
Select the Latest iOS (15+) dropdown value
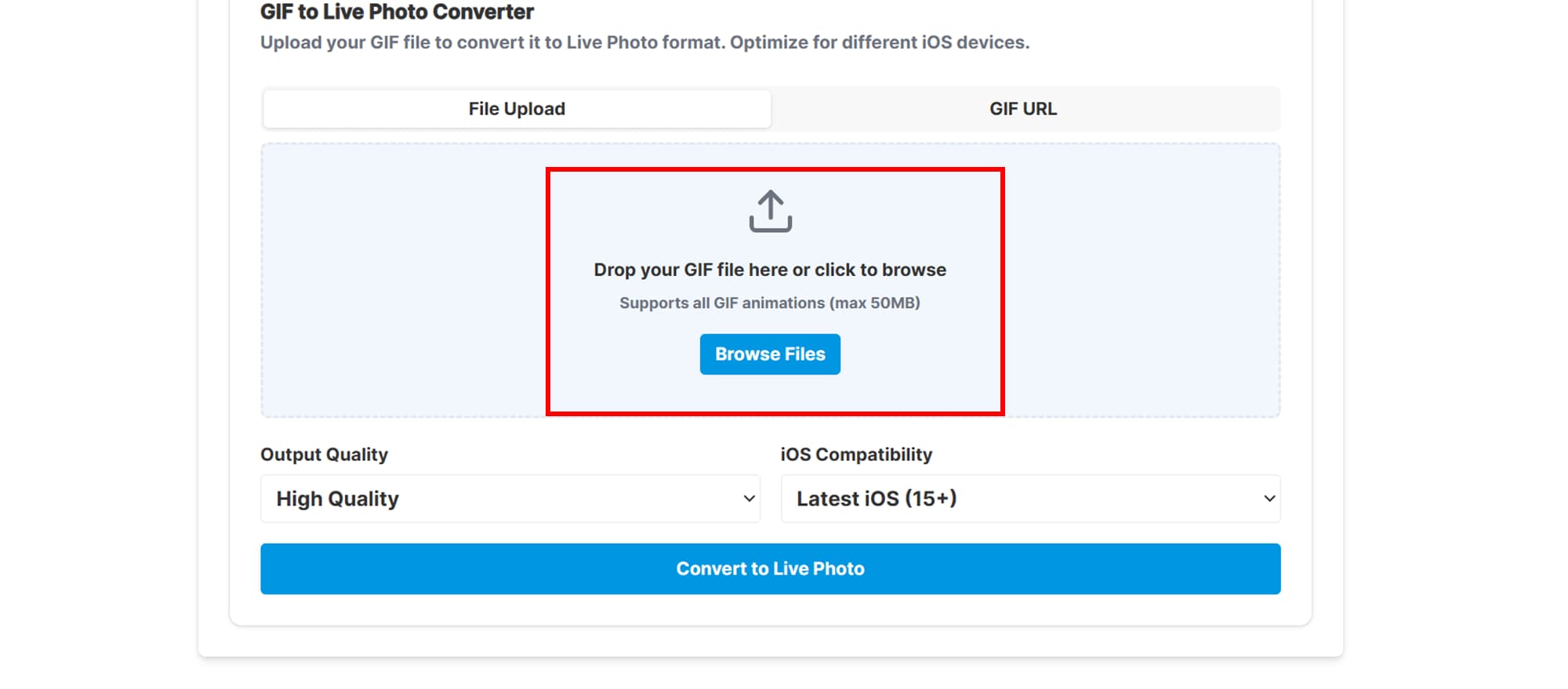click(877, 499)
